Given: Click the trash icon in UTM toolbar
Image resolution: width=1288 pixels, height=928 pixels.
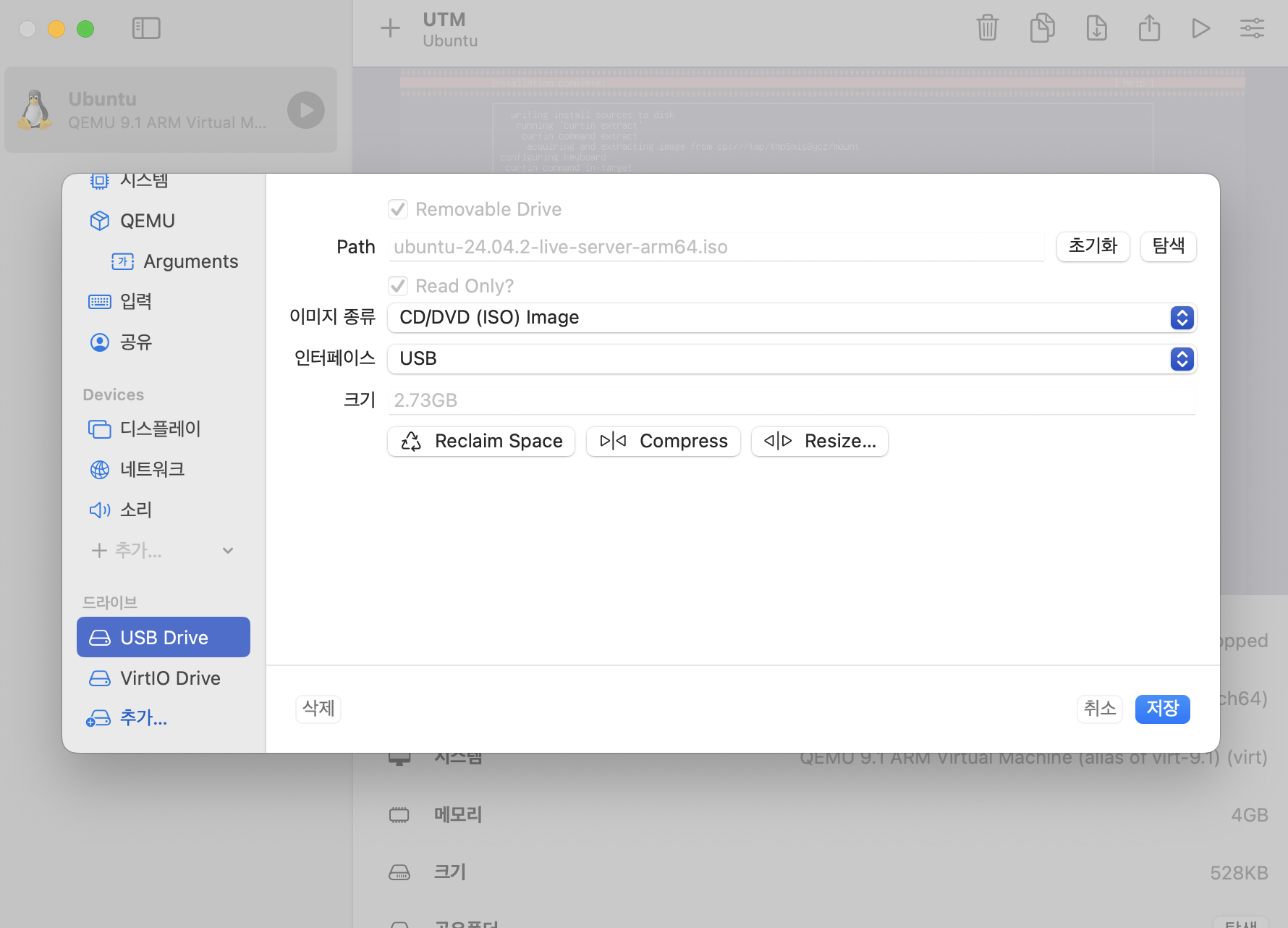Looking at the screenshot, I should [x=988, y=28].
